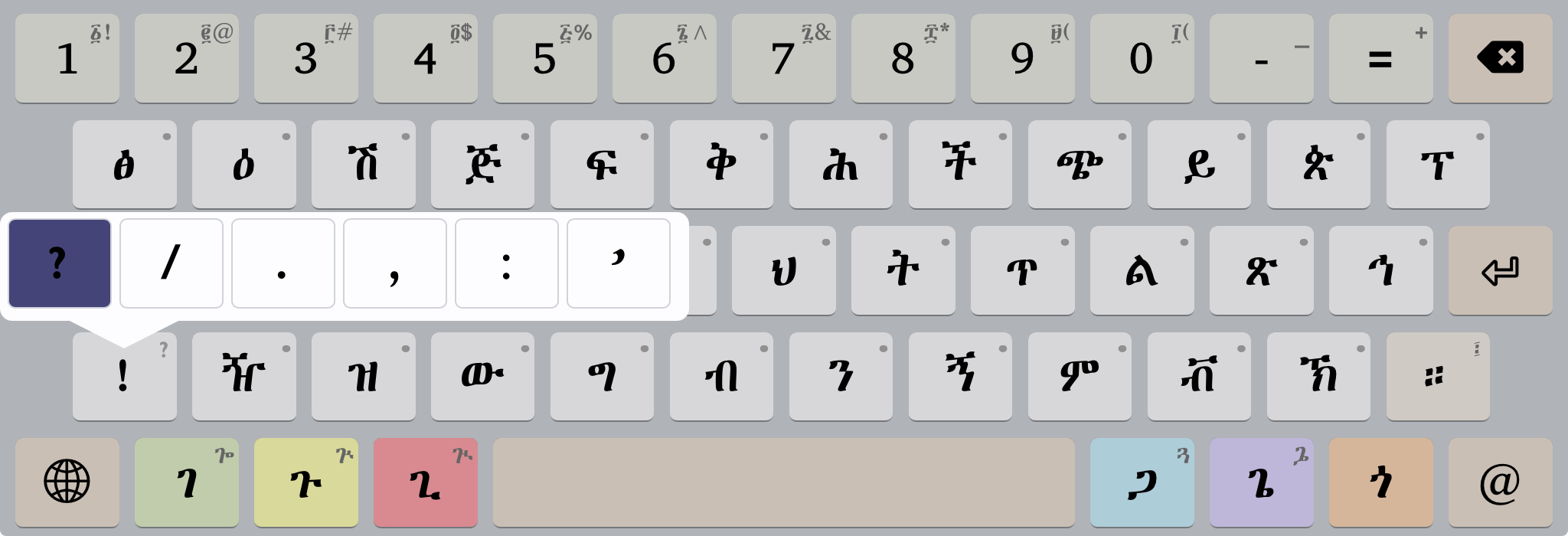Select the highlighted question mark popup key
The height and width of the screenshot is (536, 1568).
(x=60, y=263)
